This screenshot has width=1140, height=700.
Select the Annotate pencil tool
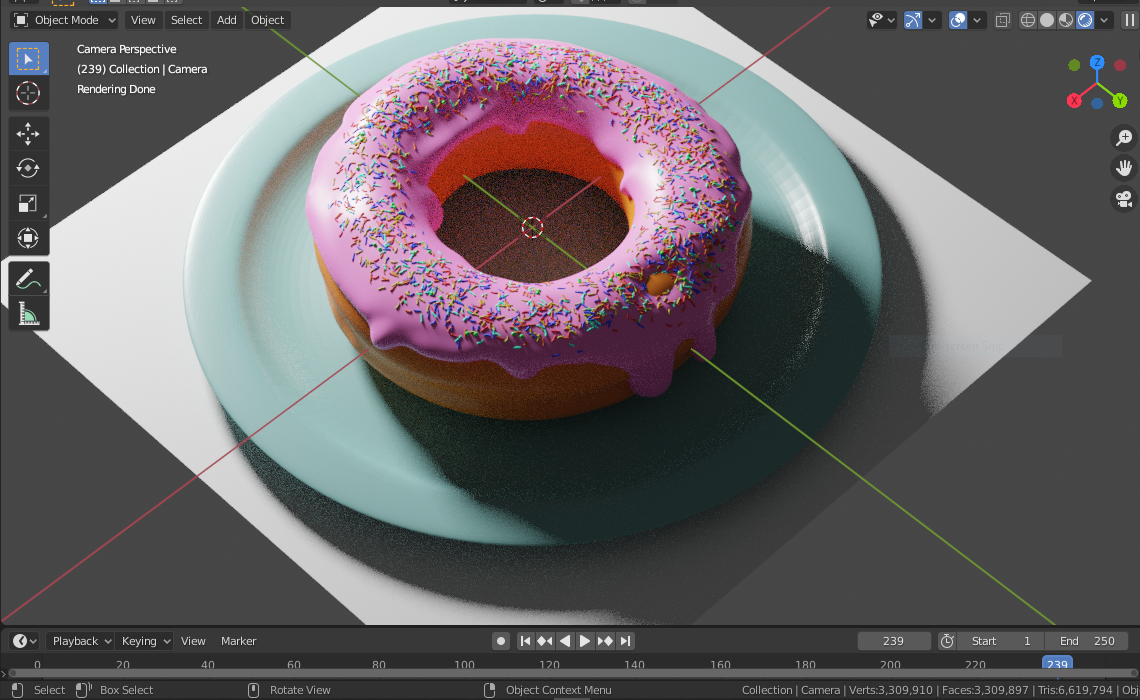28,279
